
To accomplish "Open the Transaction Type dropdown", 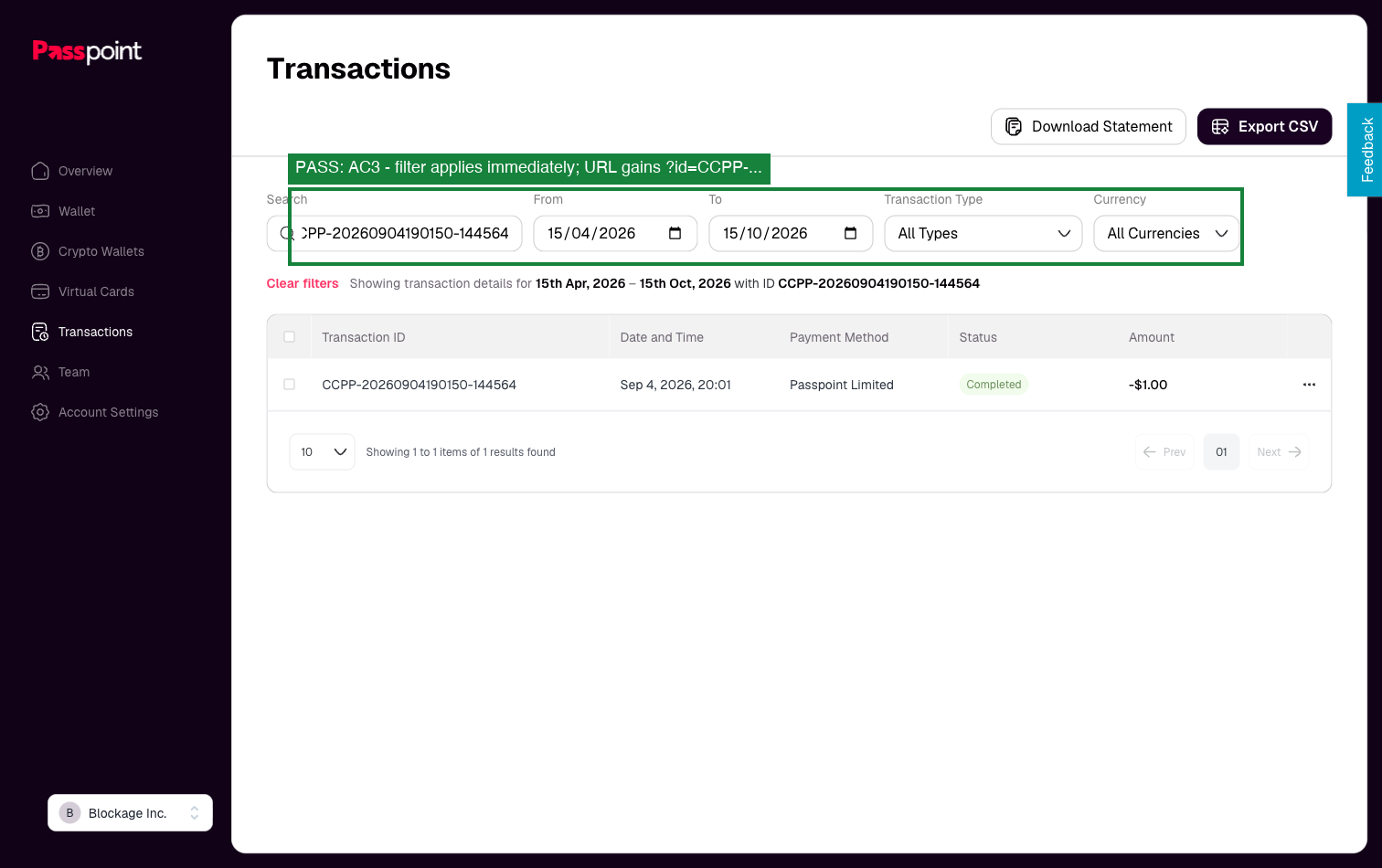I will 983,233.
